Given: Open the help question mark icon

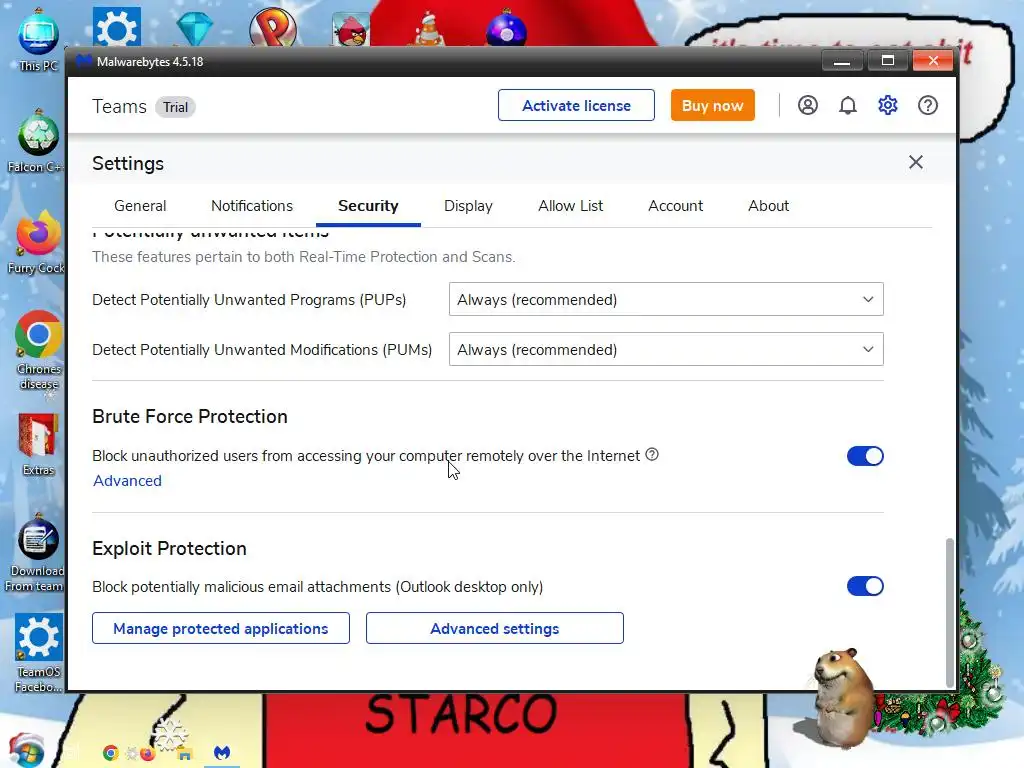Looking at the screenshot, I should pyautogui.click(x=927, y=105).
